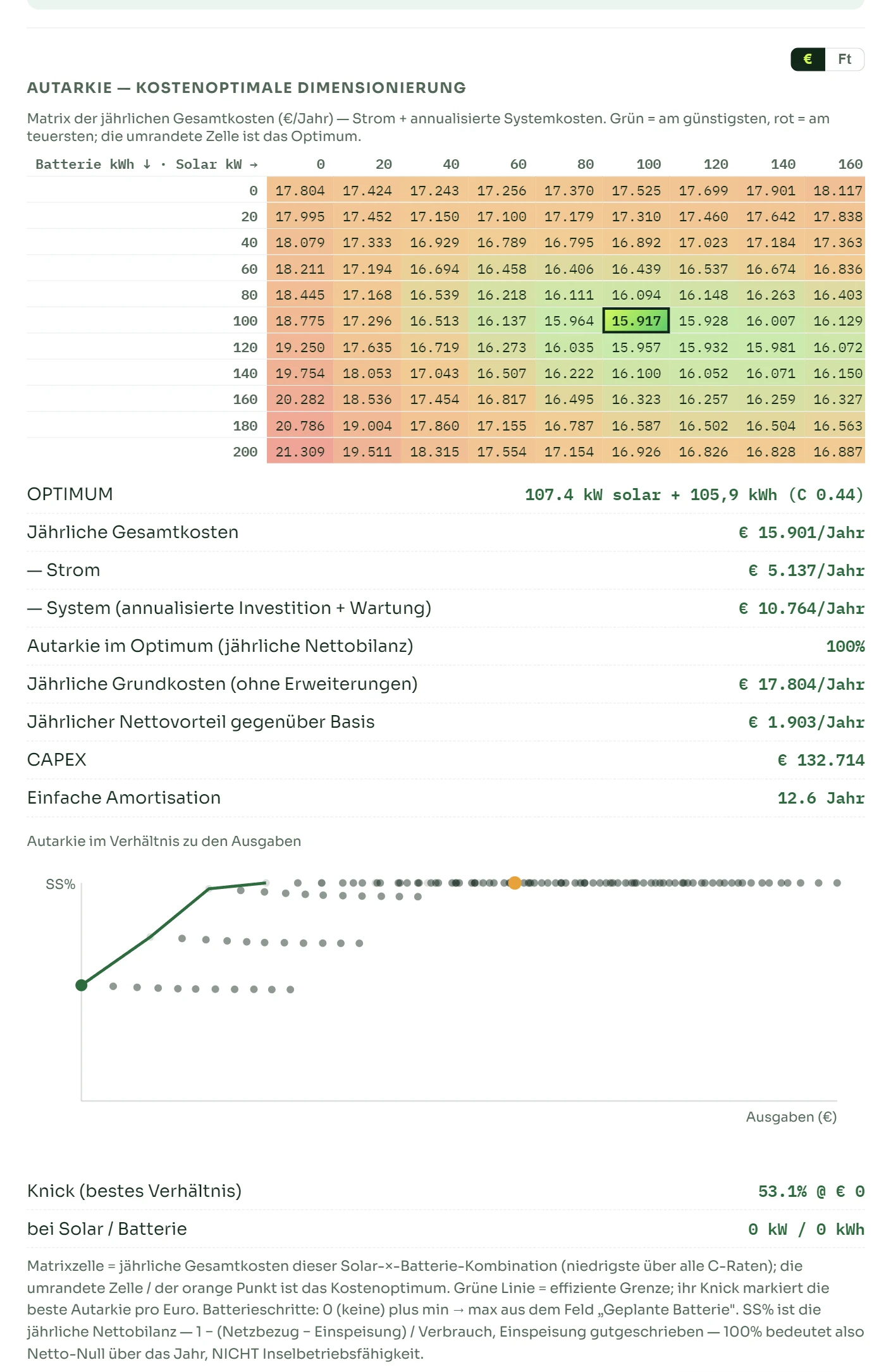879x1372 pixels.
Task: Click matrix cell 16.929
Action: click(x=434, y=242)
